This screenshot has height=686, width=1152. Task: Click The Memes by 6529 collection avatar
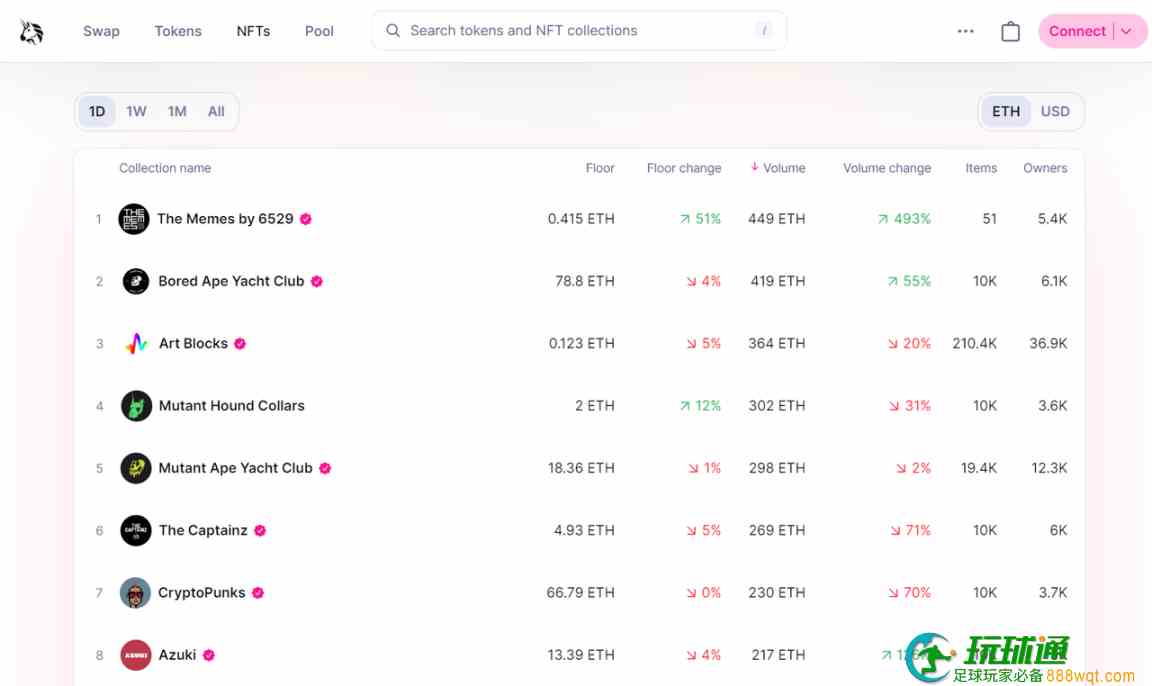(134, 219)
